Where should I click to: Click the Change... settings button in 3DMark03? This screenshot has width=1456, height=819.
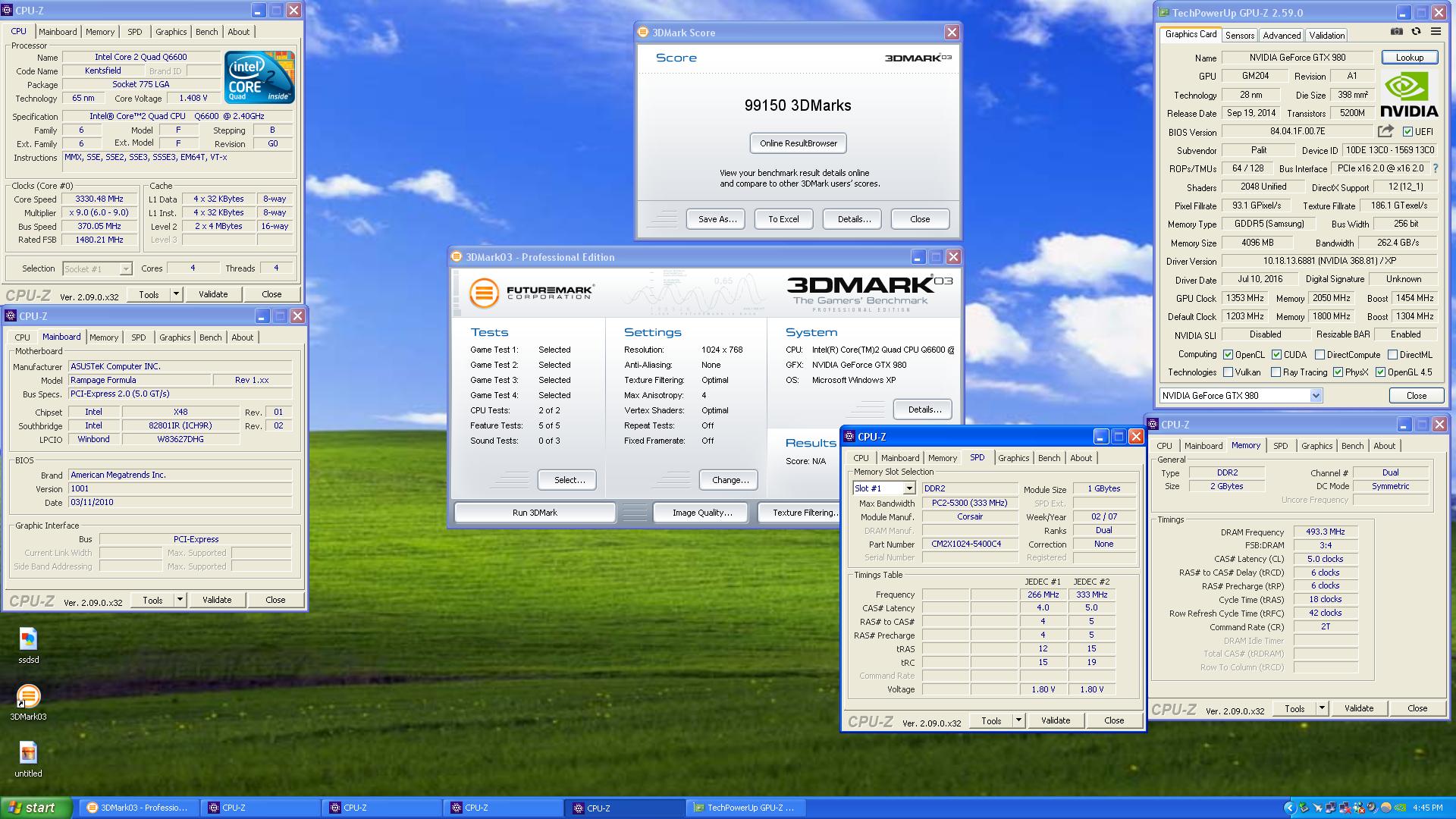click(x=730, y=480)
